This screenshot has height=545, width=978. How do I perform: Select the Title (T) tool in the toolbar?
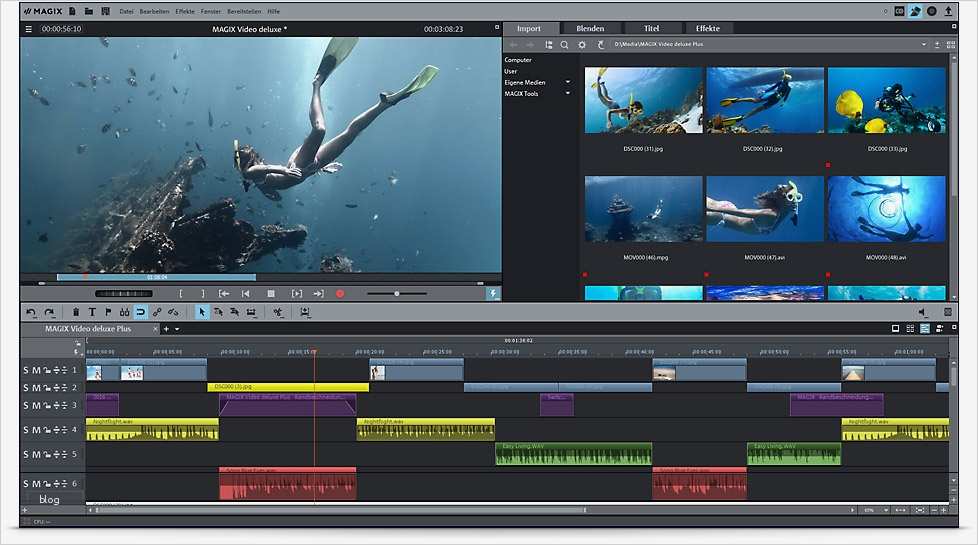(92, 312)
